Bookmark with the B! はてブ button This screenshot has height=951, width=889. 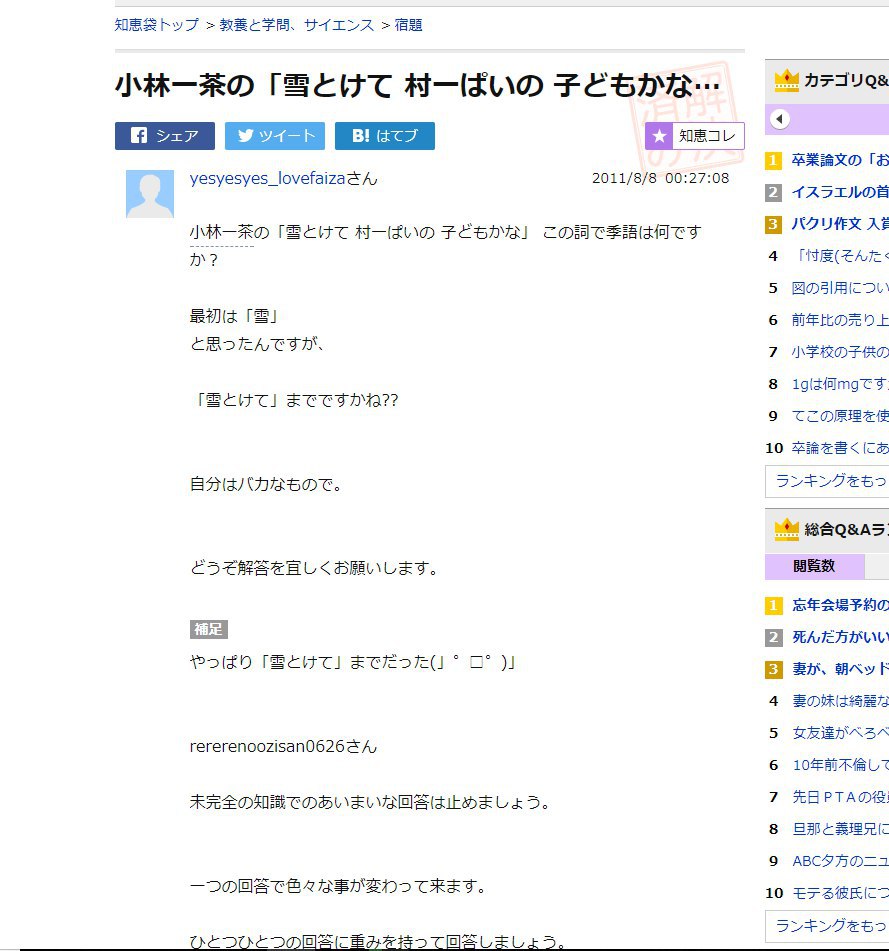click(384, 136)
